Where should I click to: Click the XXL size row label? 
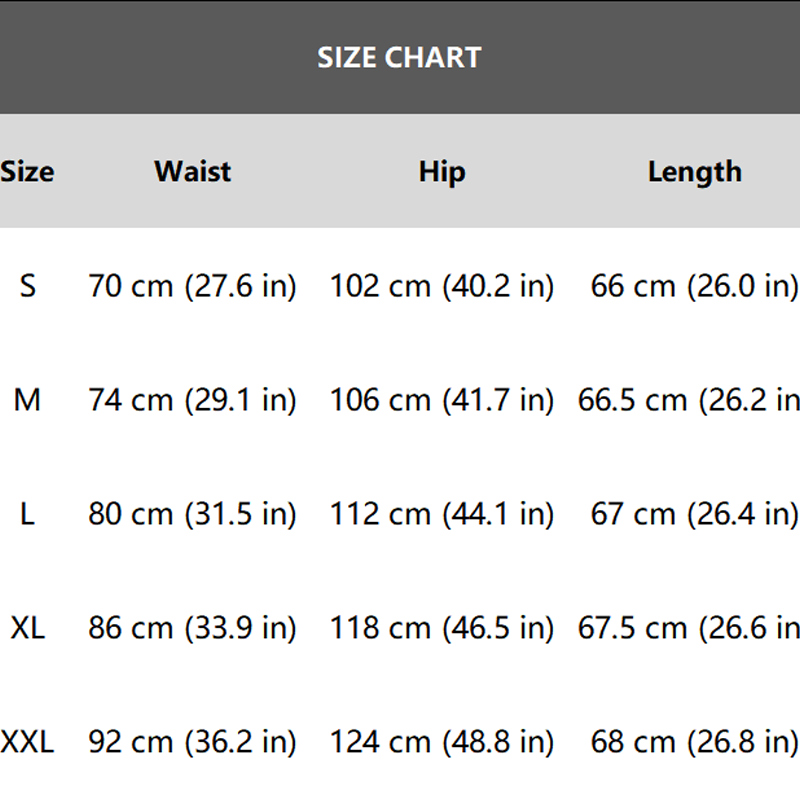27,742
